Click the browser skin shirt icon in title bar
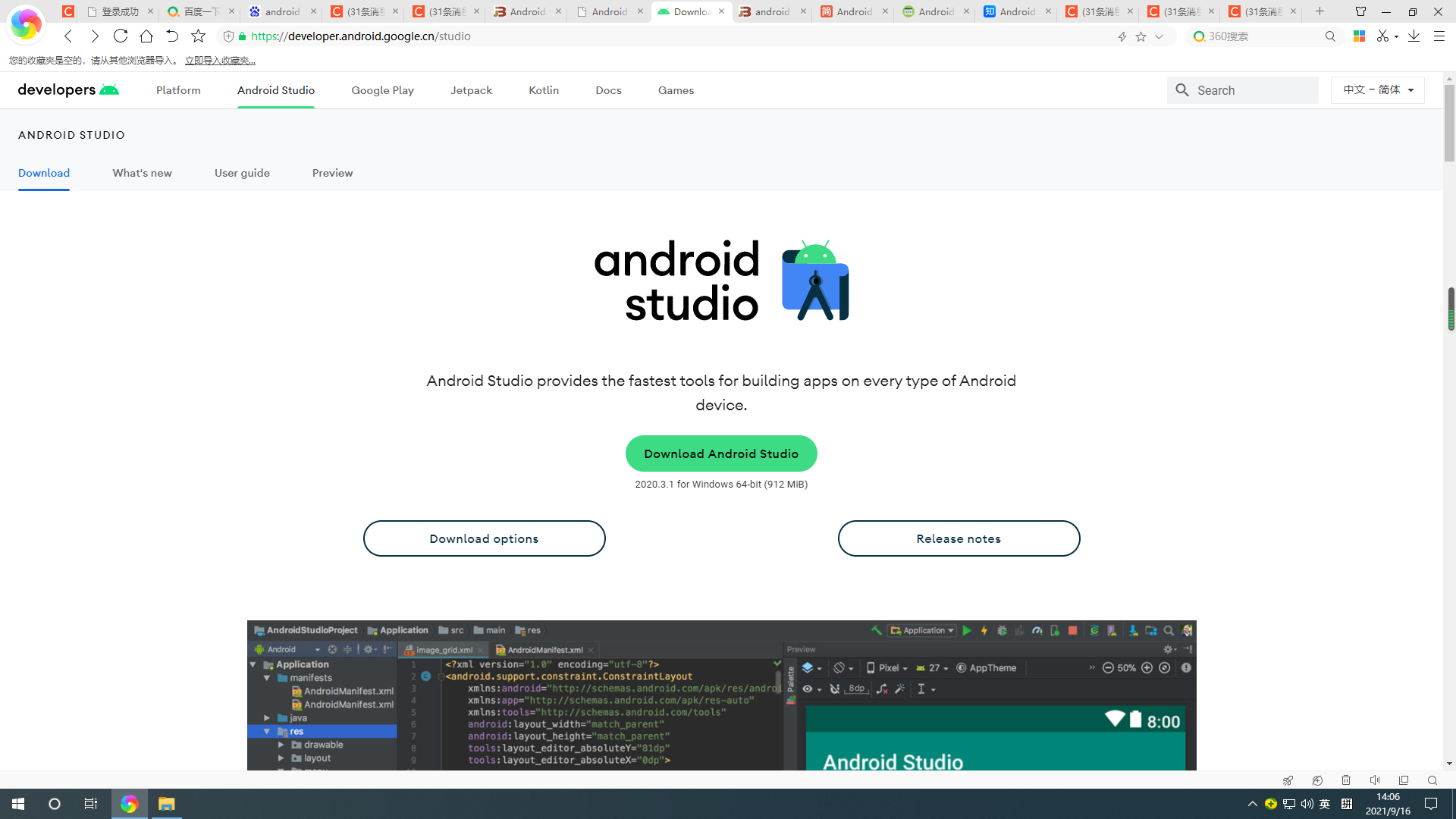 pos(1360,11)
